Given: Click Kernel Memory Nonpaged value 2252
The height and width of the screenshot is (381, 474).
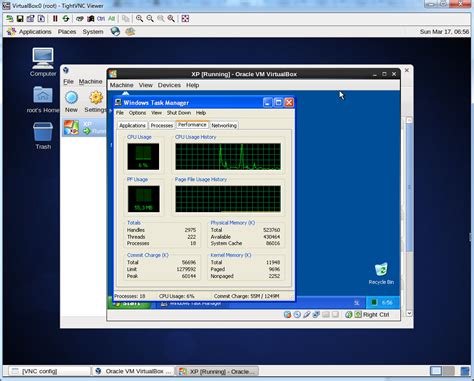Looking at the screenshot, I should pos(274,276).
